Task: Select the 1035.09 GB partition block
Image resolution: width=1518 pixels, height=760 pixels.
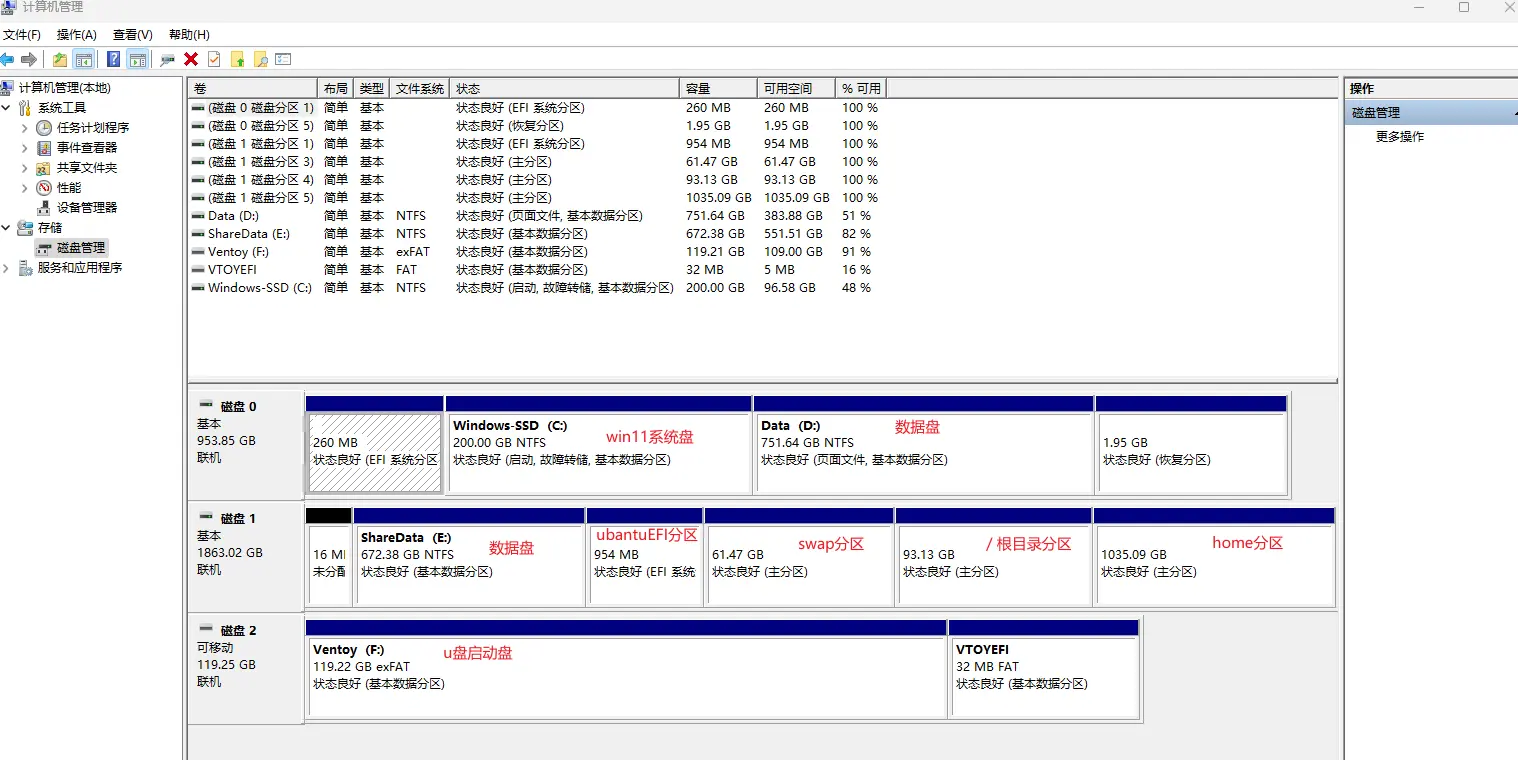Action: pyautogui.click(x=1215, y=556)
